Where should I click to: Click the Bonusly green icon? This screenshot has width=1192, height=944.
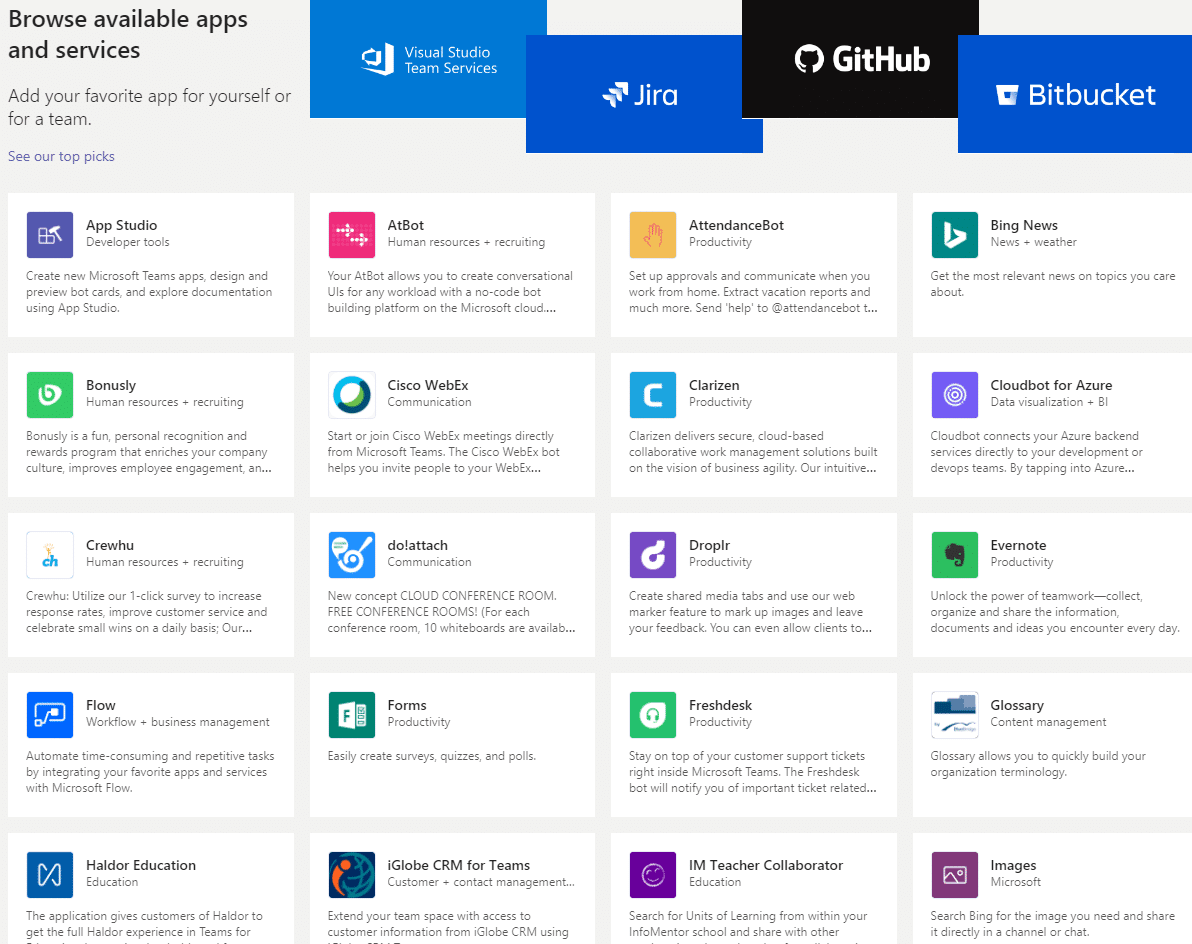(49, 394)
